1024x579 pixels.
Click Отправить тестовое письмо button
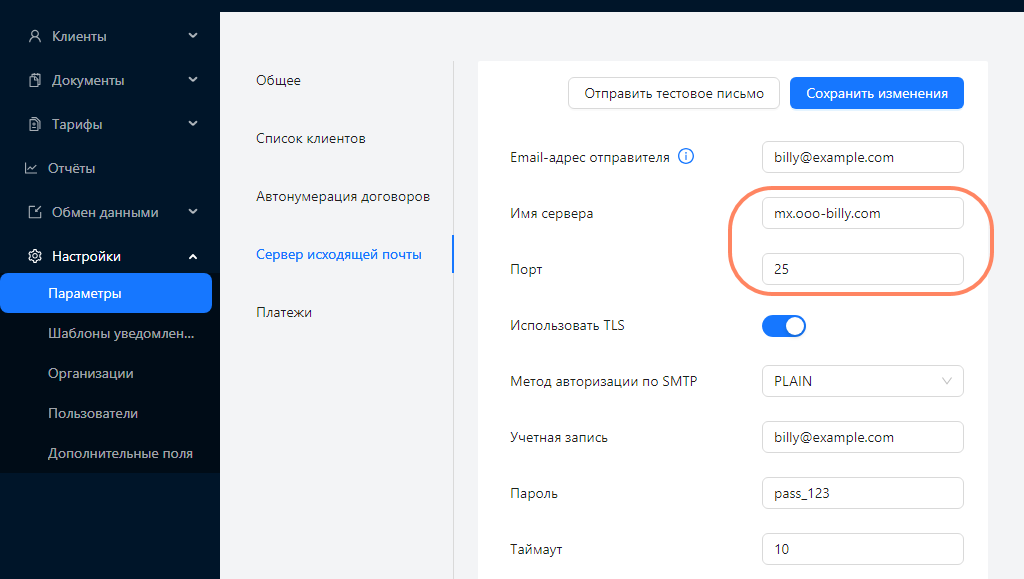(673, 93)
